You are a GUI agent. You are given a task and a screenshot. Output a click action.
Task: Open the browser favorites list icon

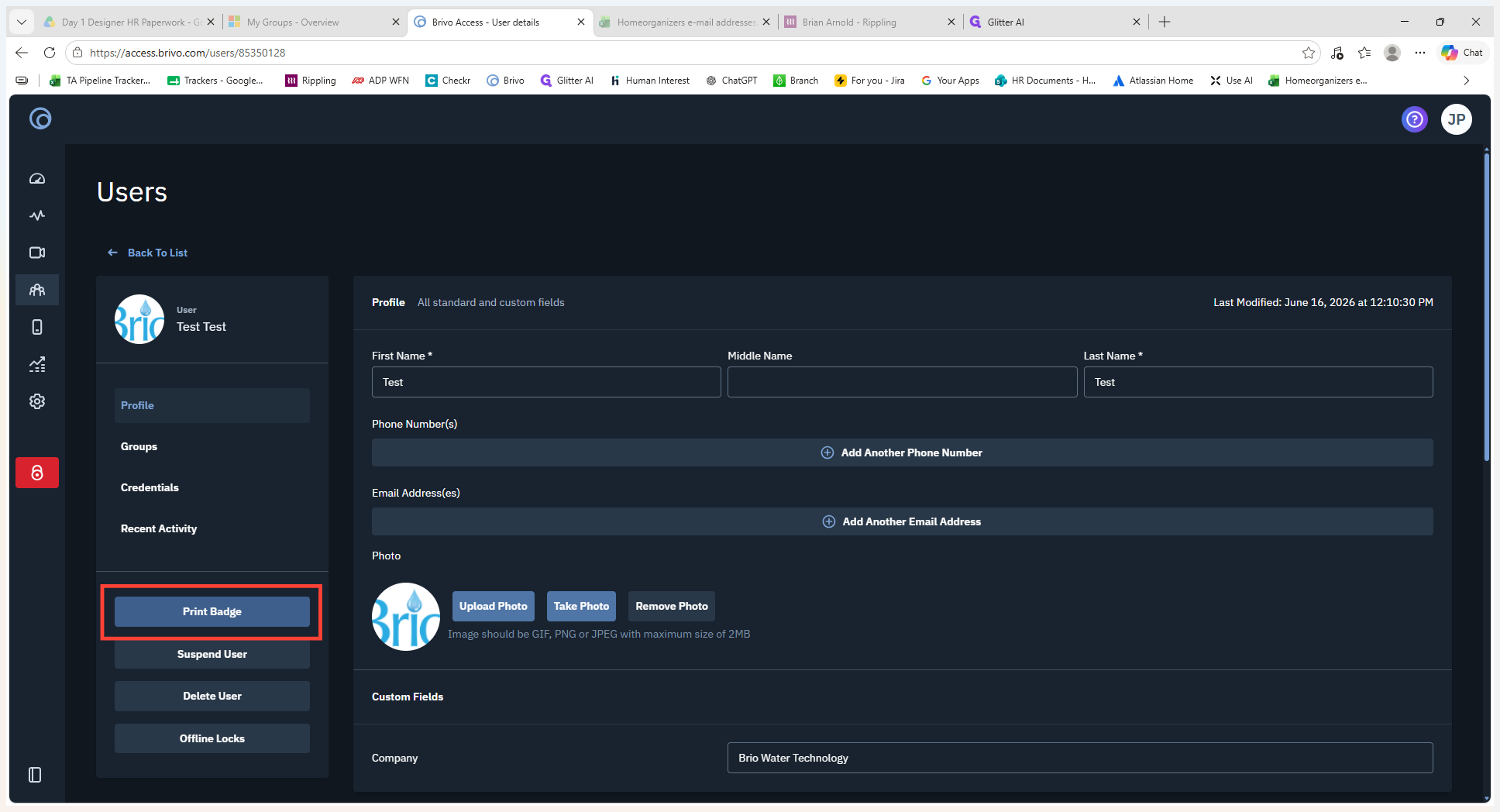(1364, 53)
